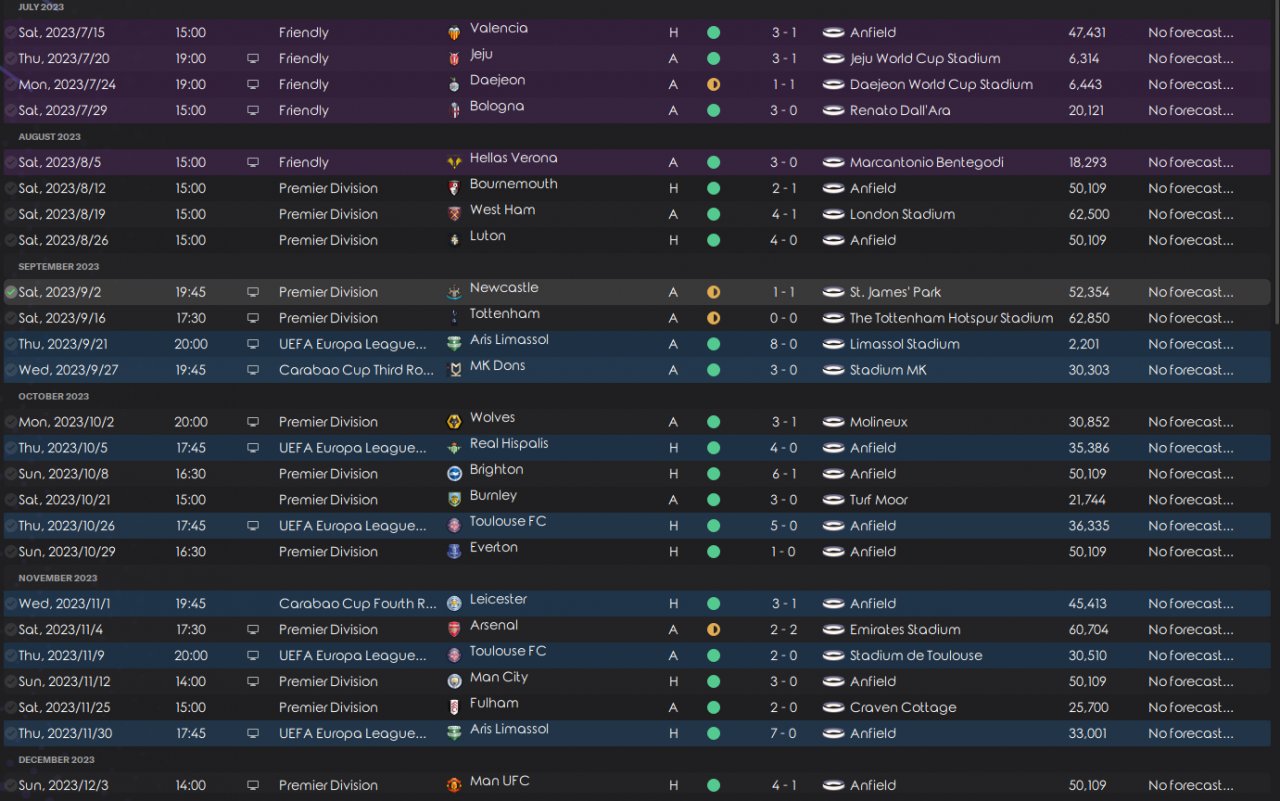
Task: Click the stadium icon next to Emirates Stadium
Action: 833,630
